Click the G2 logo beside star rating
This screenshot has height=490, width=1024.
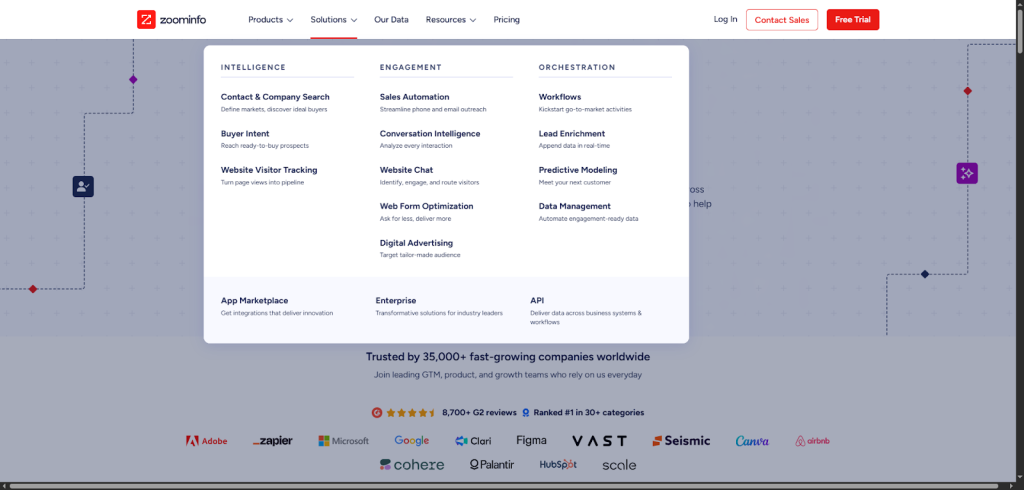click(x=377, y=412)
